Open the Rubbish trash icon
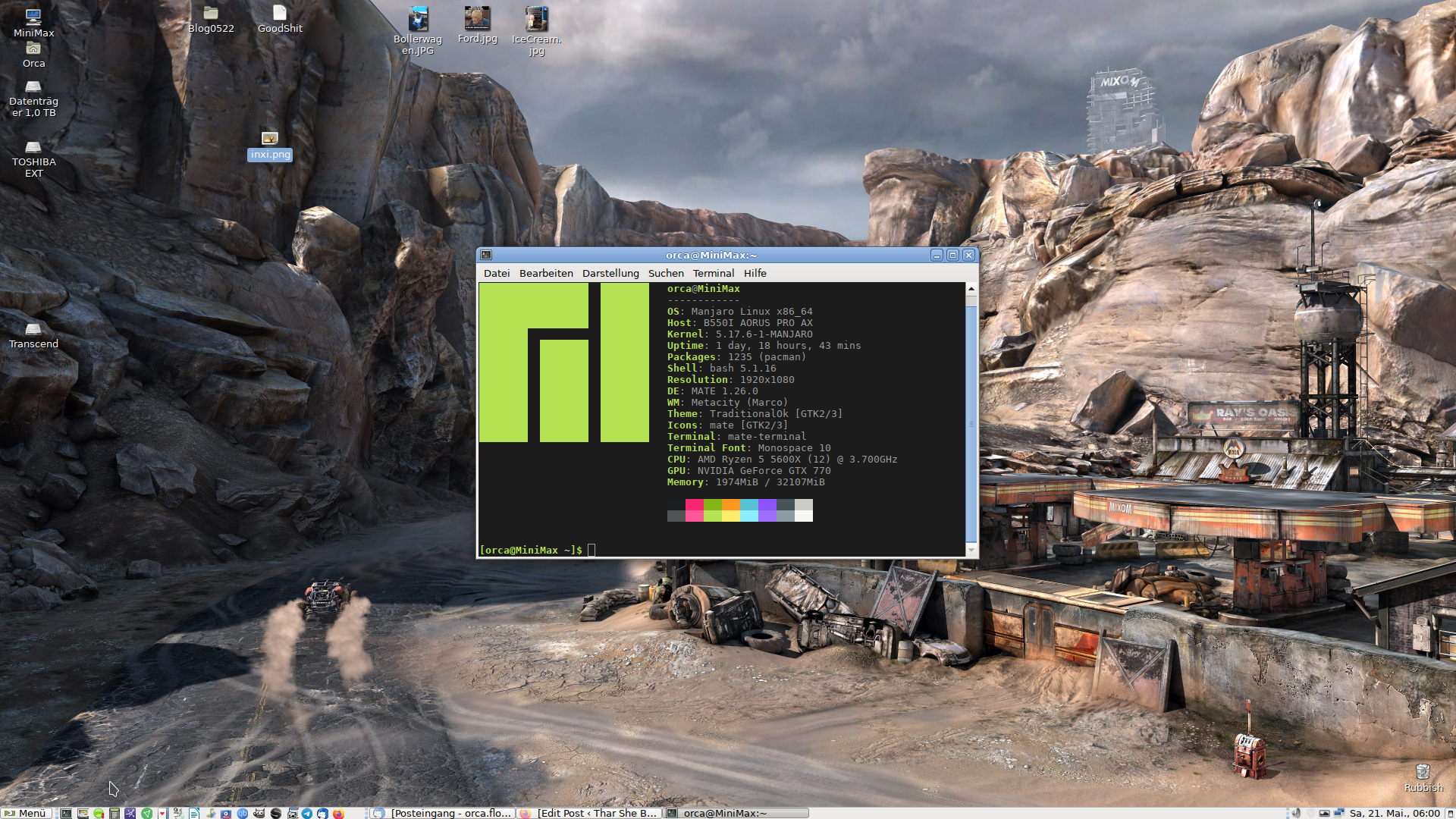Viewport: 1456px width, 819px height. pos(1423,779)
